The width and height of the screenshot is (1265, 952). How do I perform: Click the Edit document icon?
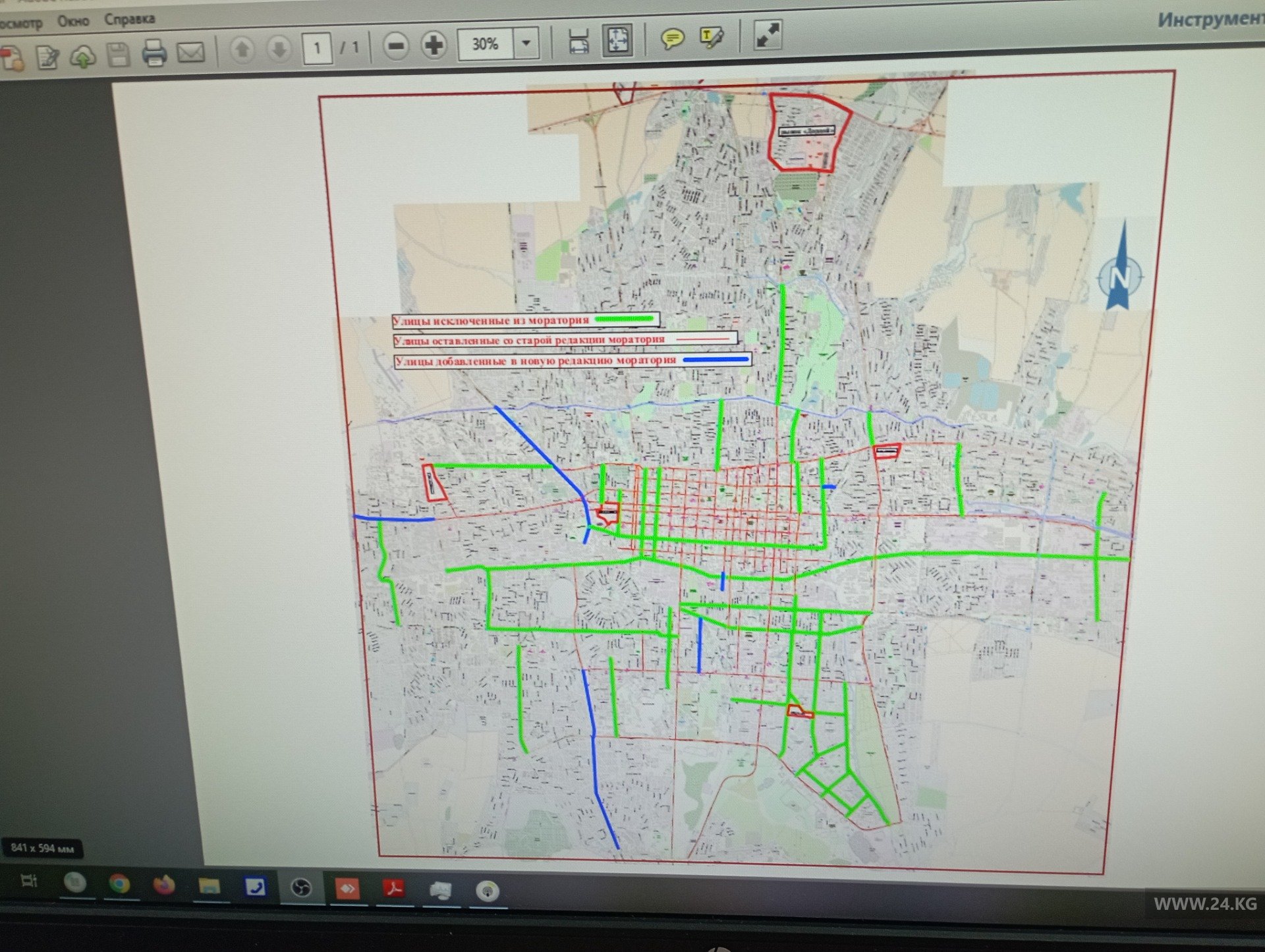point(47,57)
